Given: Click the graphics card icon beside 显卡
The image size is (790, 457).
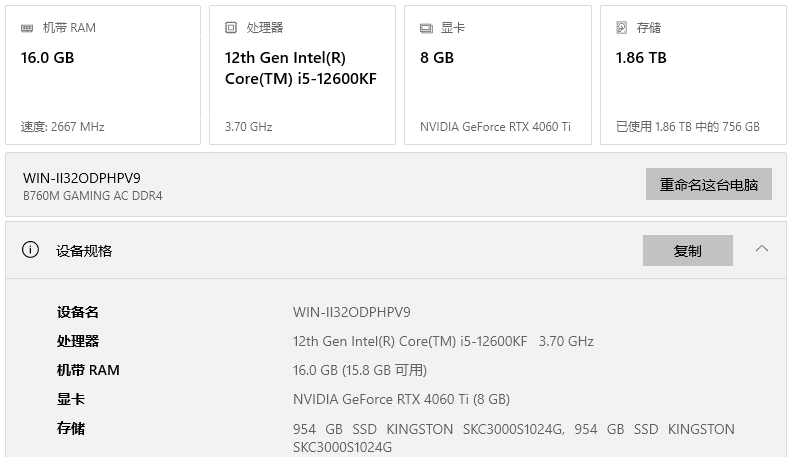Looking at the screenshot, I should [x=426, y=28].
